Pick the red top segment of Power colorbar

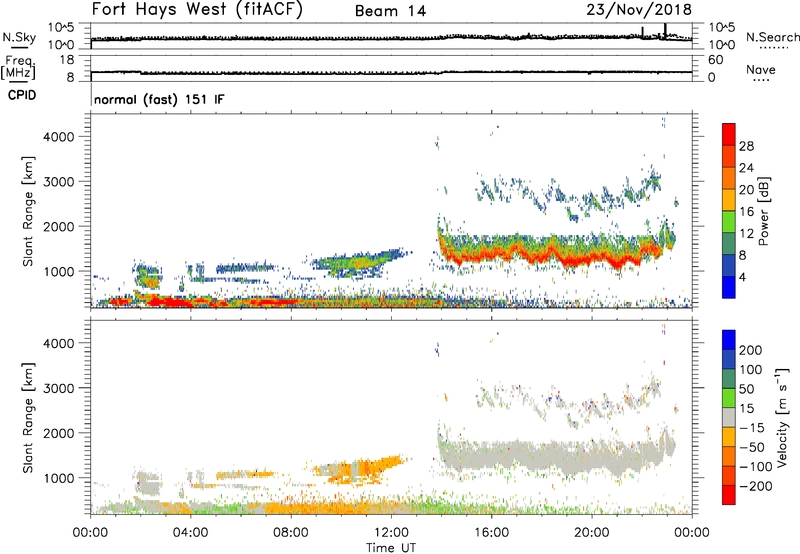pyautogui.click(x=729, y=134)
